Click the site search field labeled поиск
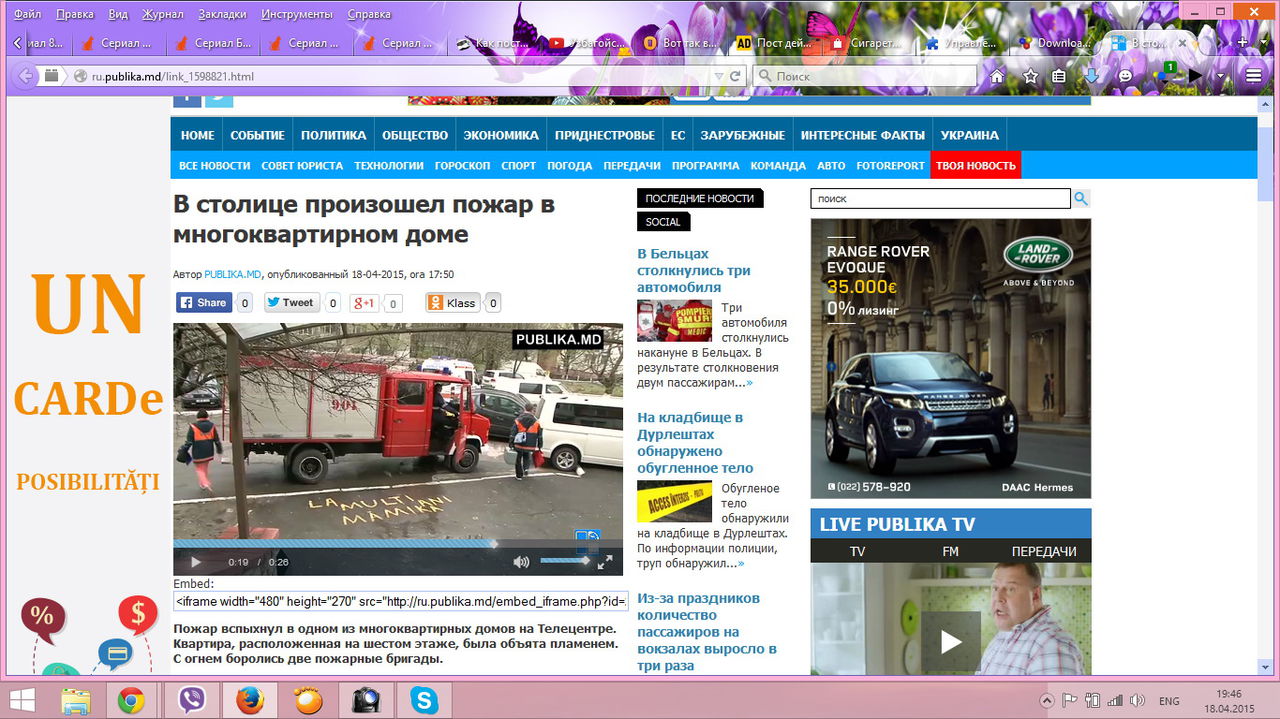The height and width of the screenshot is (719, 1280). [940, 199]
